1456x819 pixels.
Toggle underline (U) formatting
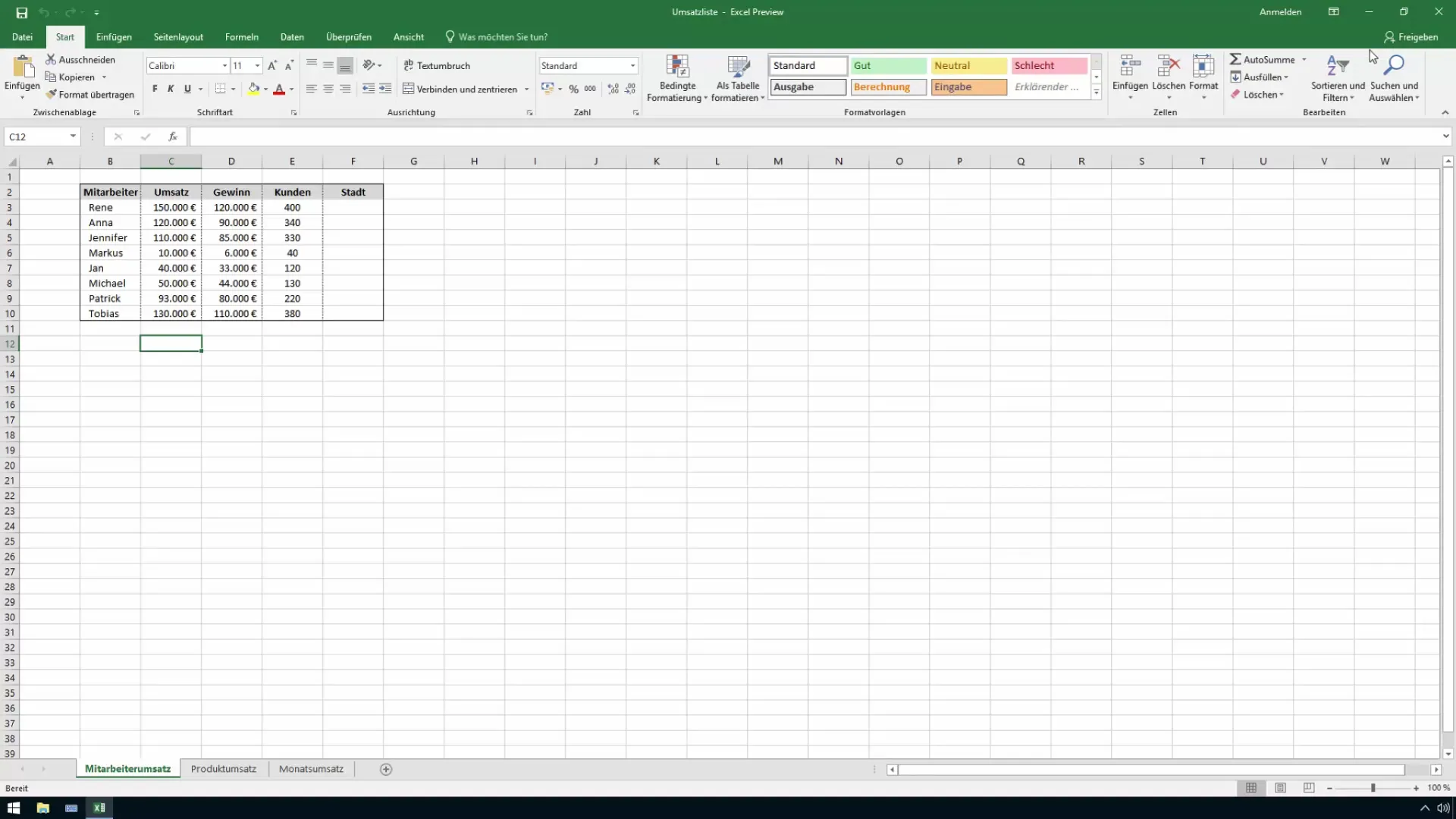(x=187, y=89)
